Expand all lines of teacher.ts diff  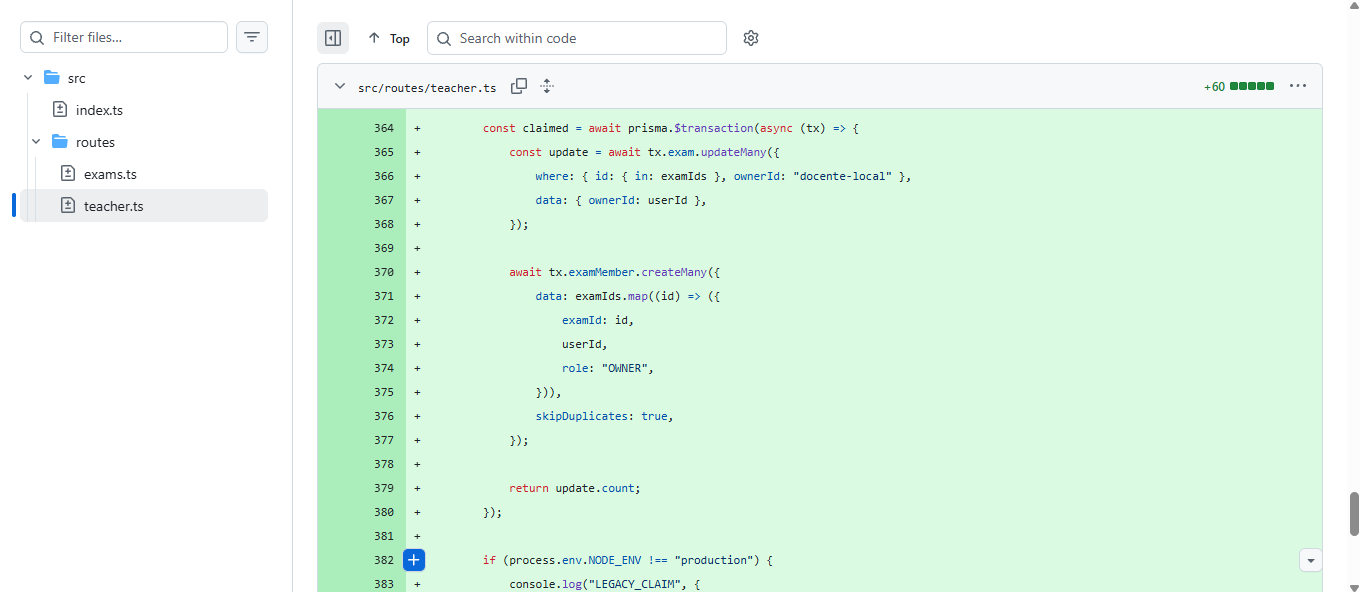pos(547,86)
